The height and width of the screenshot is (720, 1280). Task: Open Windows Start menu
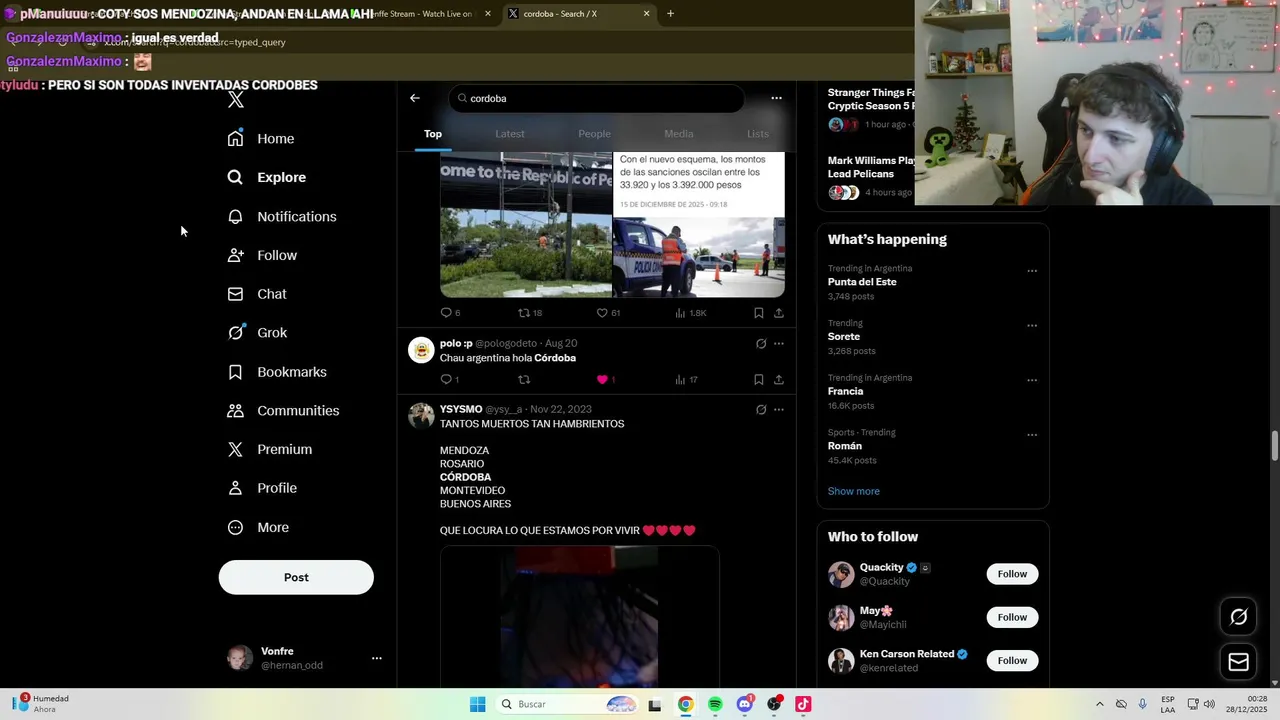[478, 704]
